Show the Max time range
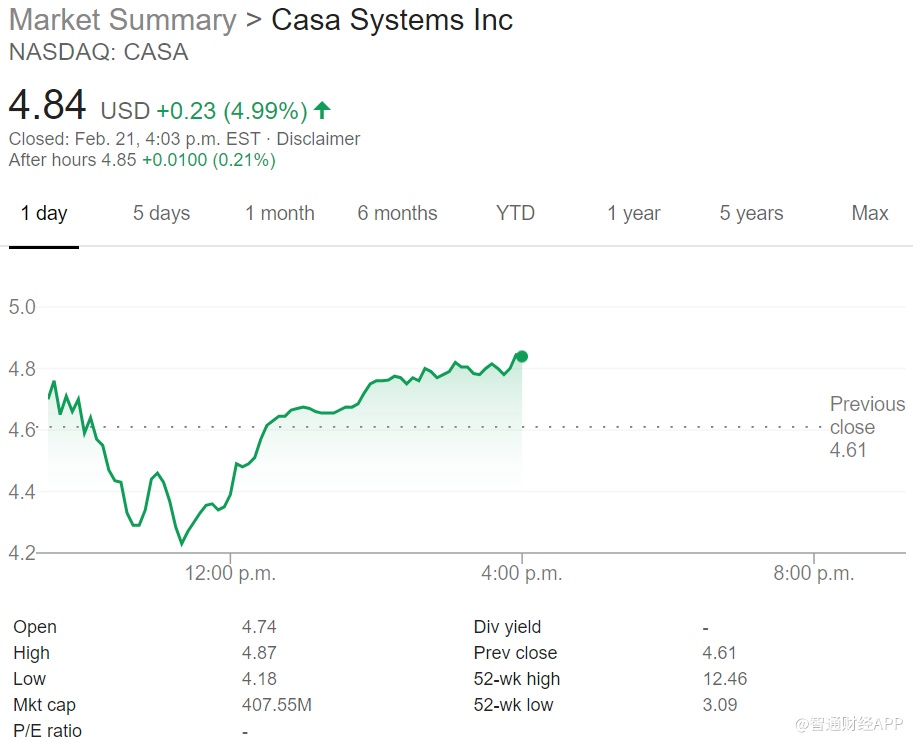Screen dimensions: 913x743 coord(869,213)
